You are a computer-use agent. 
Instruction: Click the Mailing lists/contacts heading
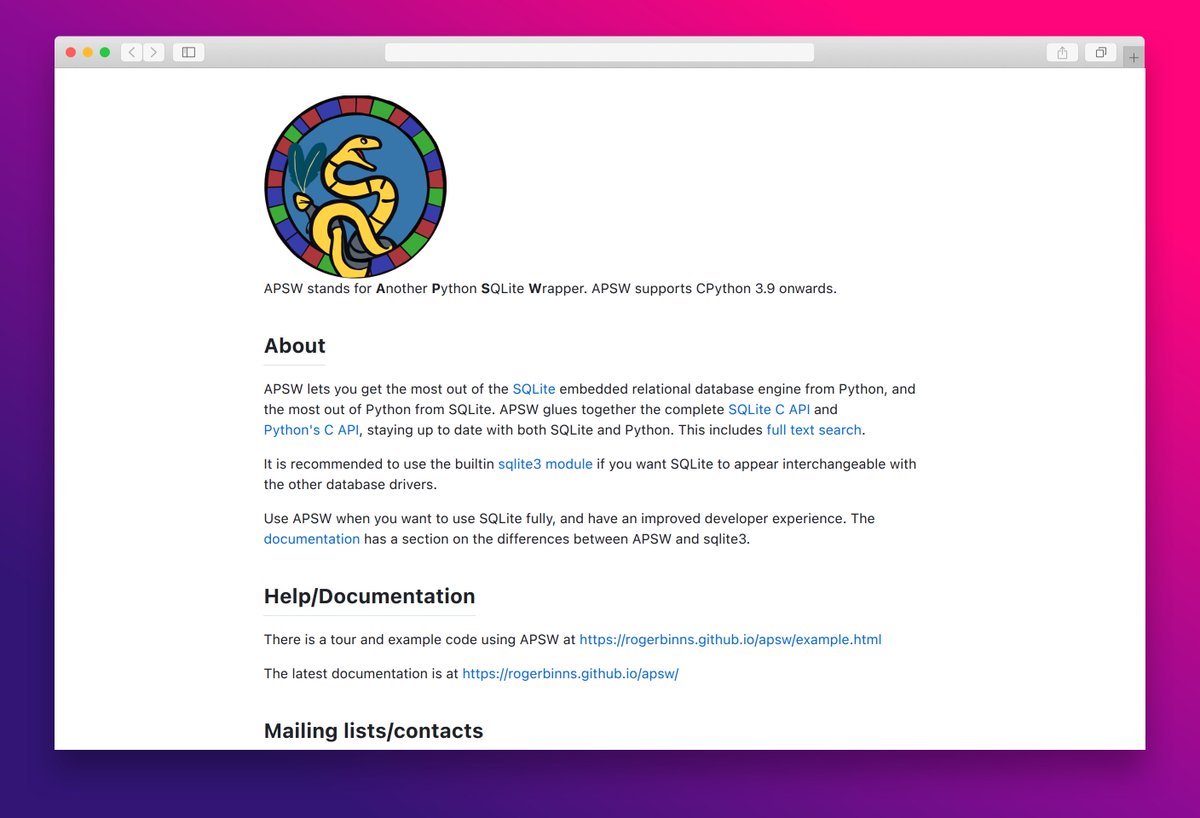[374, 731]
